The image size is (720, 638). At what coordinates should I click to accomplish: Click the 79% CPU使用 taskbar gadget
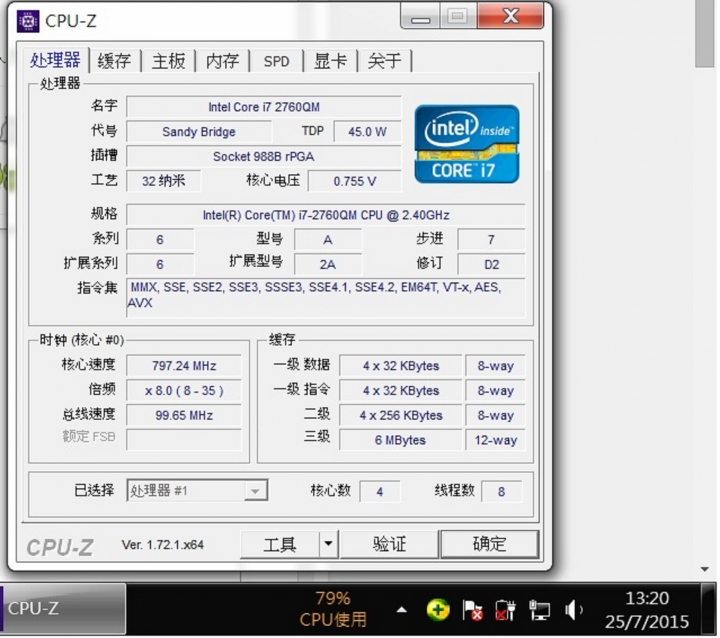point(333,610)
